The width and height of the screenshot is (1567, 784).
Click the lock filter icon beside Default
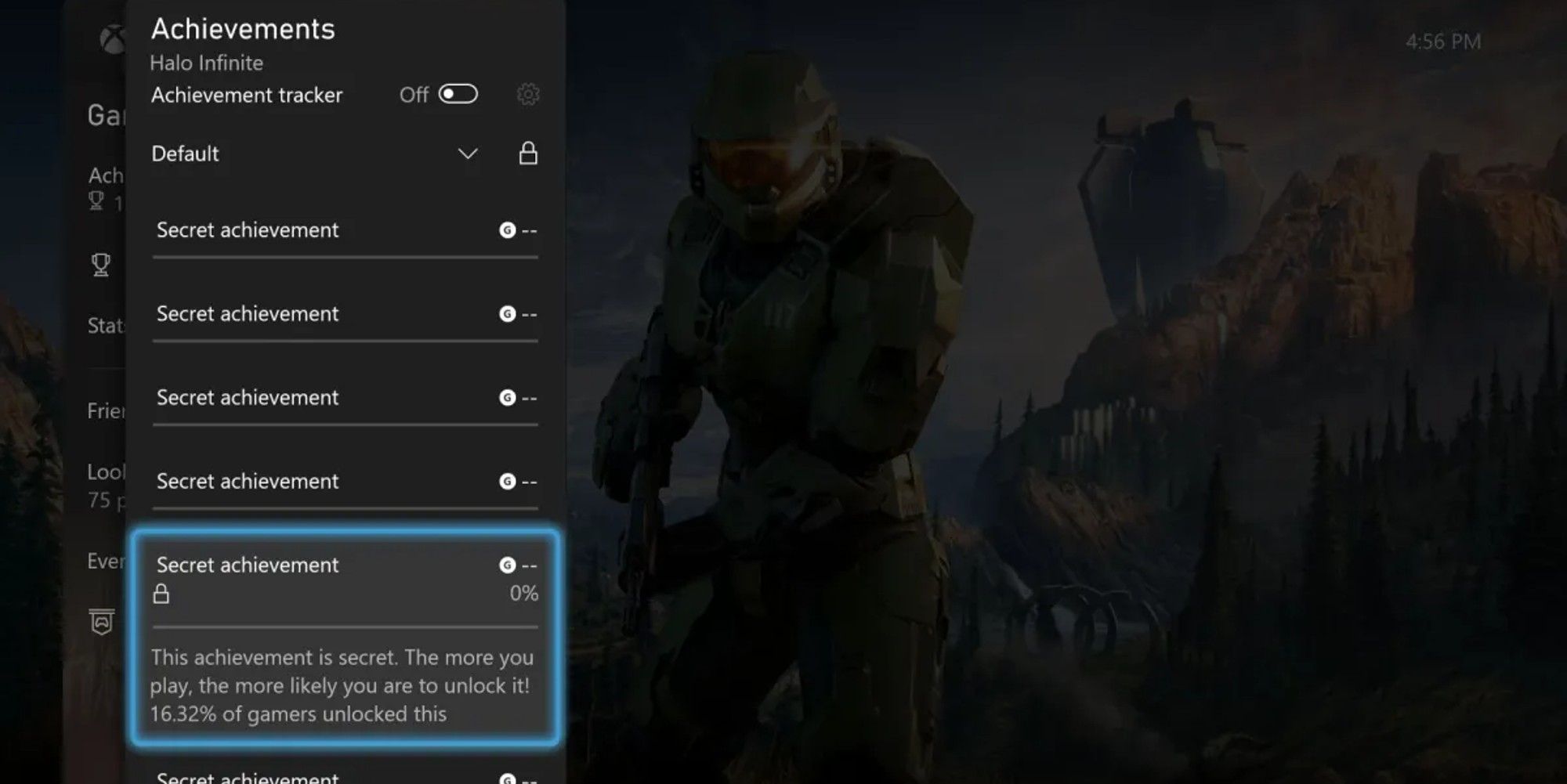tap(528, 153)
